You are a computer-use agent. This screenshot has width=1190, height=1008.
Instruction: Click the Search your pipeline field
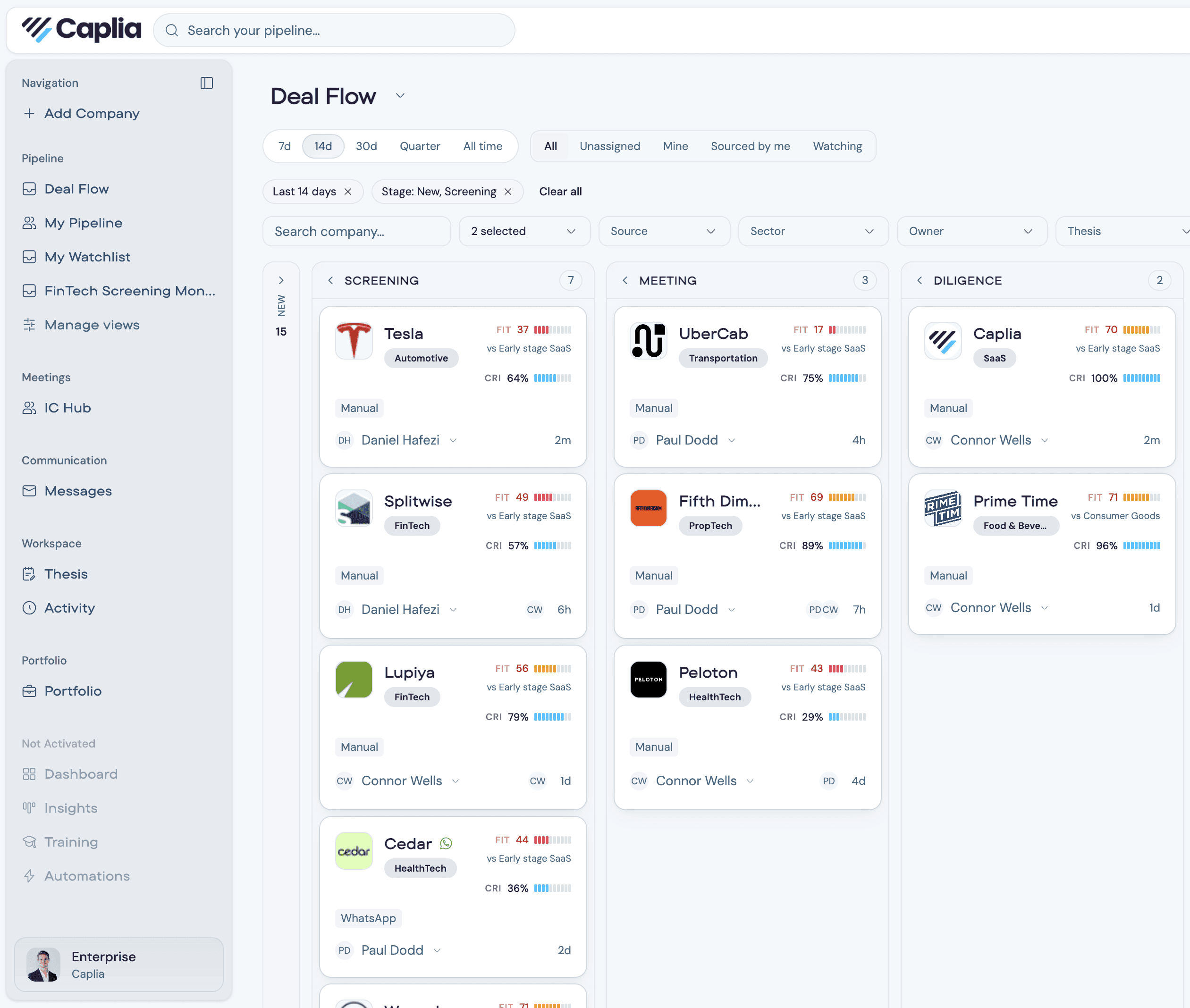pyautogui.click(x=334, y=30)
